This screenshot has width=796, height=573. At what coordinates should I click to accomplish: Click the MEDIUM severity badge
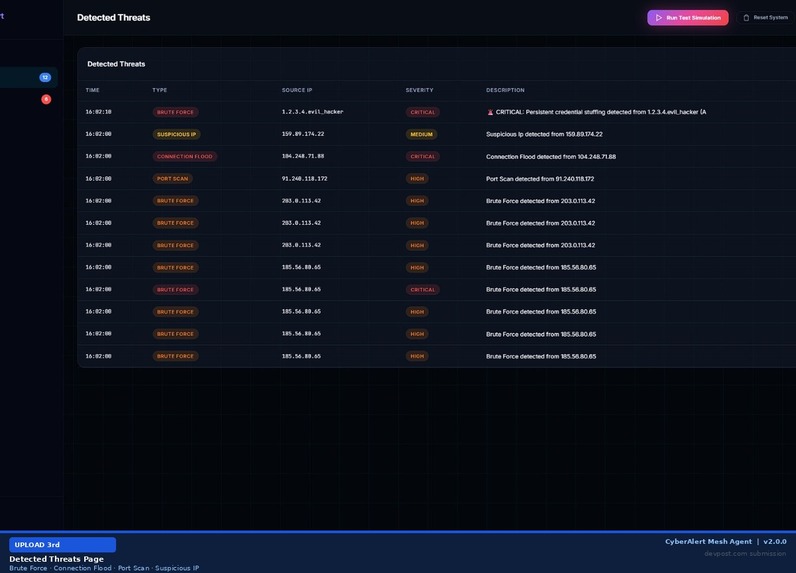421,134
